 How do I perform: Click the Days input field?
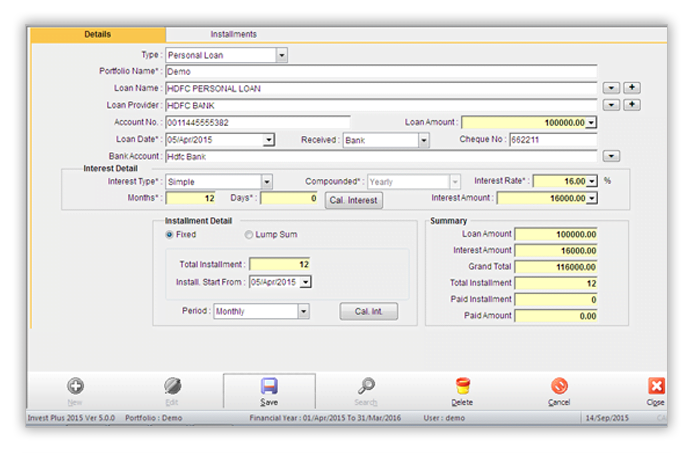pyautogui.click(x=289, y=198)
